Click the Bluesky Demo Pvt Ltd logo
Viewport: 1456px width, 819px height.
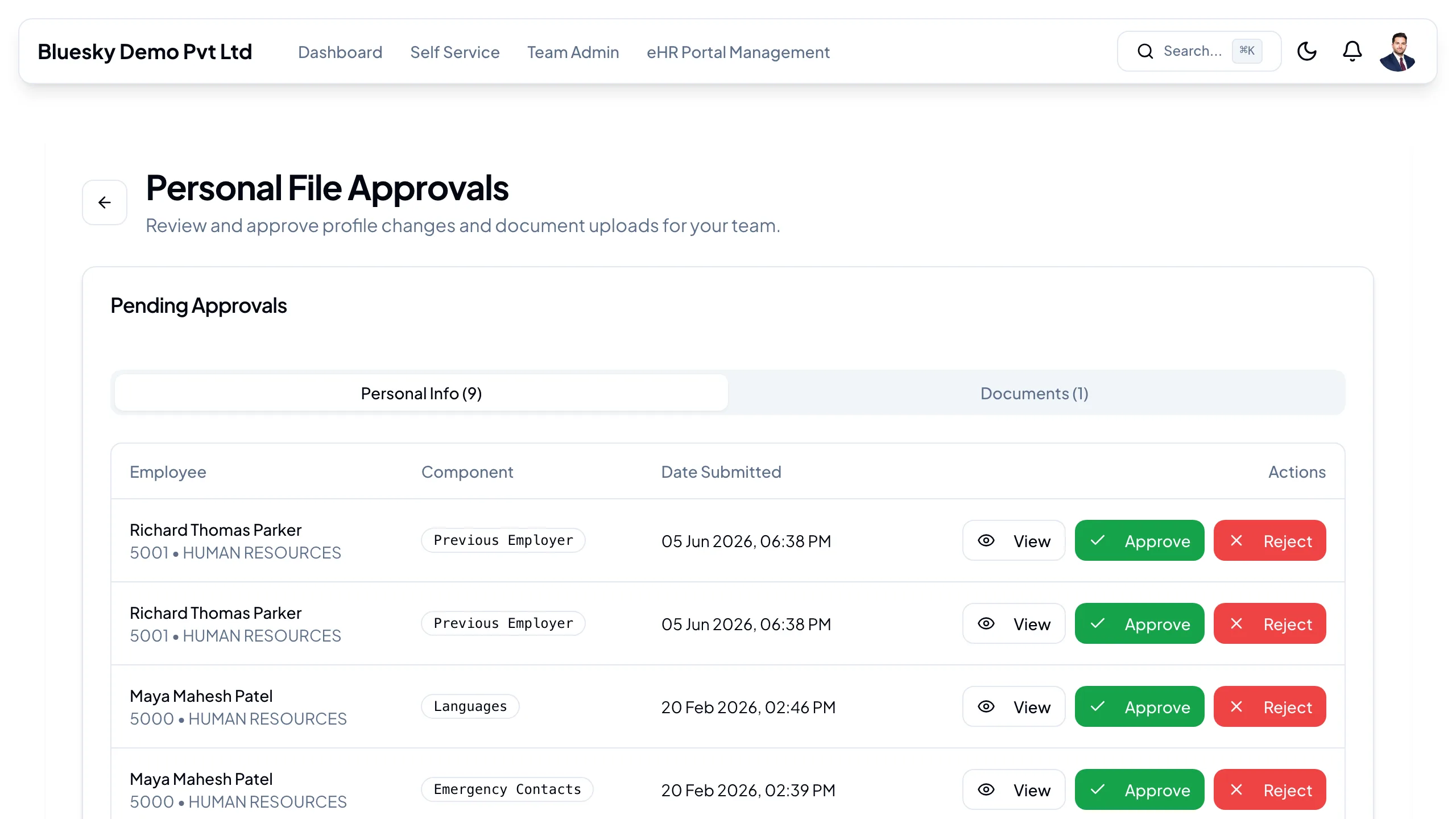(144, 52)
